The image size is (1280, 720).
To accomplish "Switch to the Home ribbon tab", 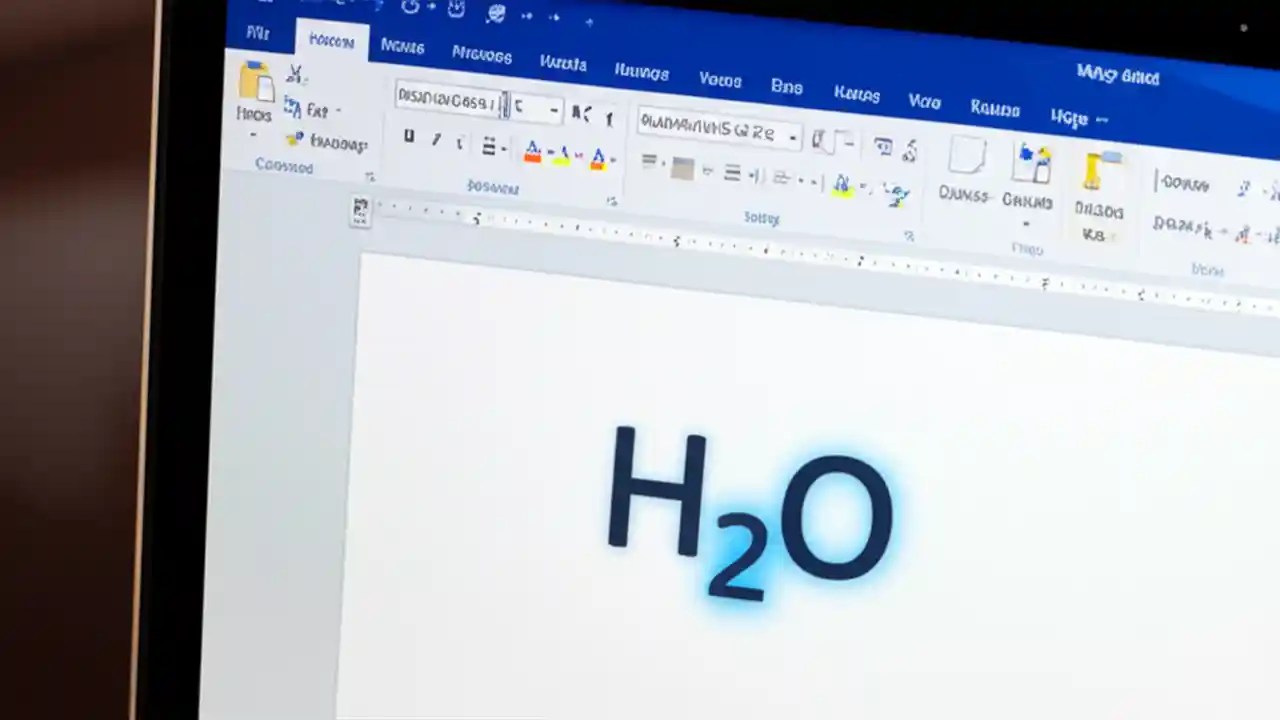I will coord(332,41).
